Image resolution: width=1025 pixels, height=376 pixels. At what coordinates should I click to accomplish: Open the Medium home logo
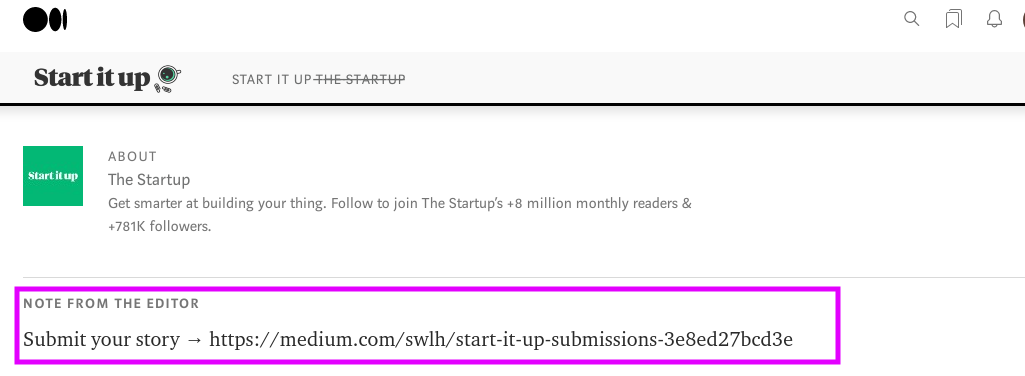[45, 20]
